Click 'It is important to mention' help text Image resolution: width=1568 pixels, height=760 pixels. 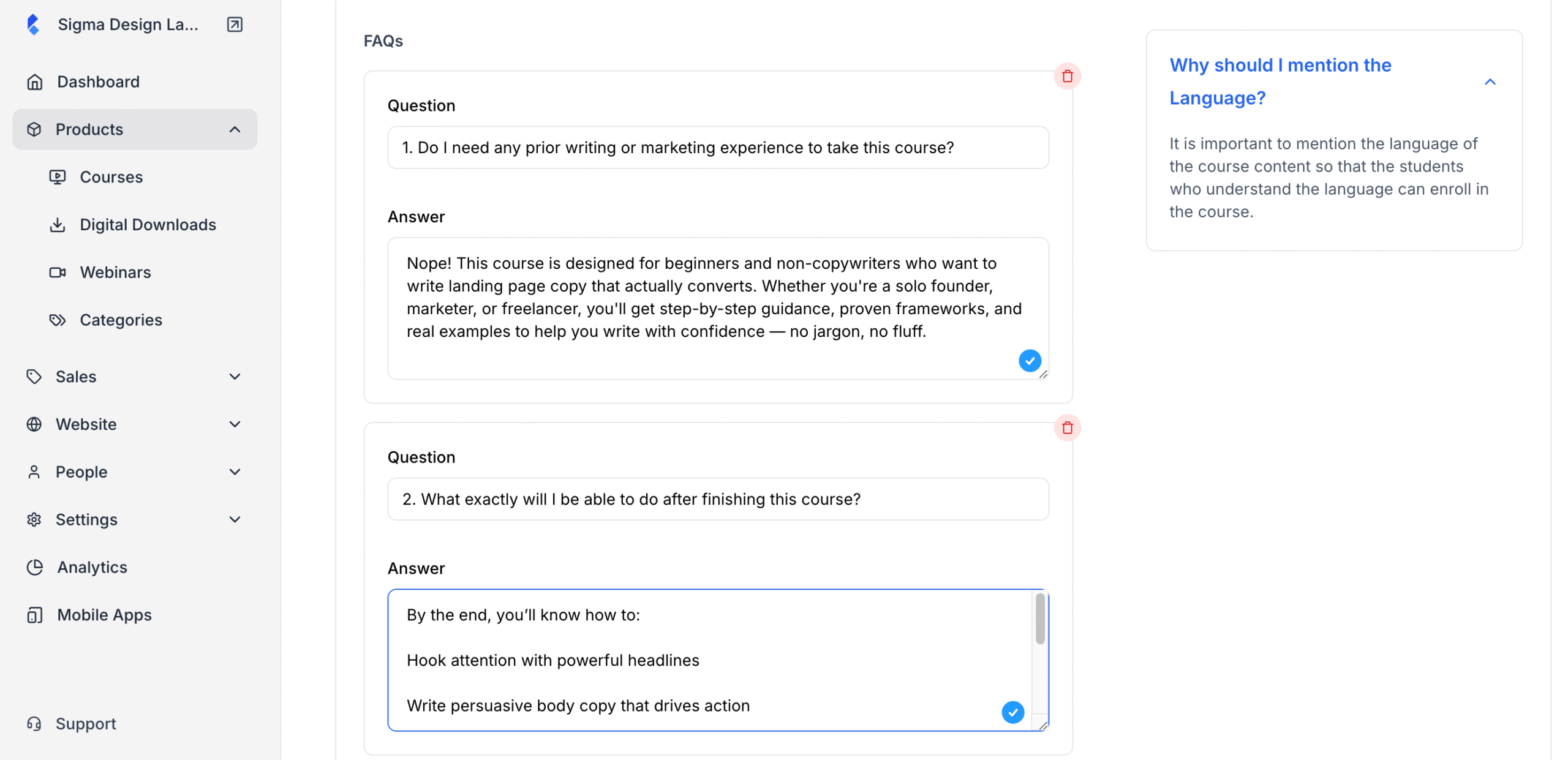[x=1329, y=178]
